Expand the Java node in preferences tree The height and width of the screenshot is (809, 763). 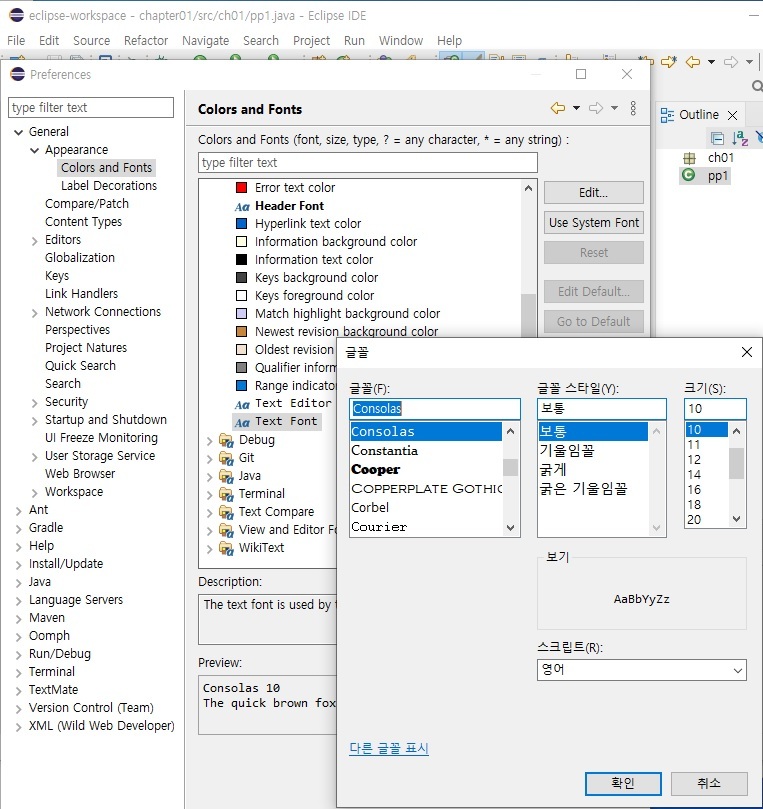(19, 583)
